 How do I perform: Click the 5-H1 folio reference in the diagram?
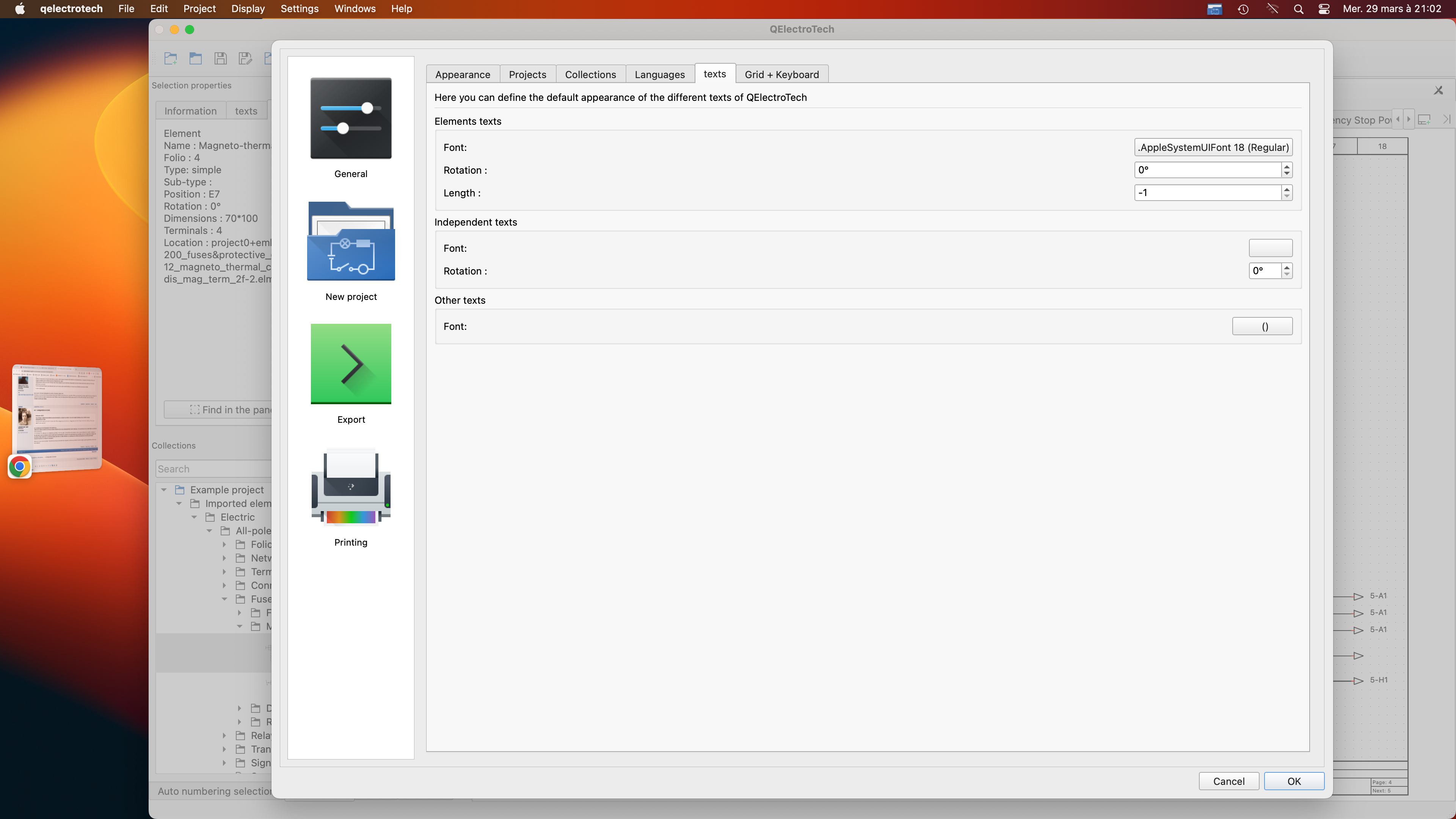pyautogui.click(x=1379, y=680)
